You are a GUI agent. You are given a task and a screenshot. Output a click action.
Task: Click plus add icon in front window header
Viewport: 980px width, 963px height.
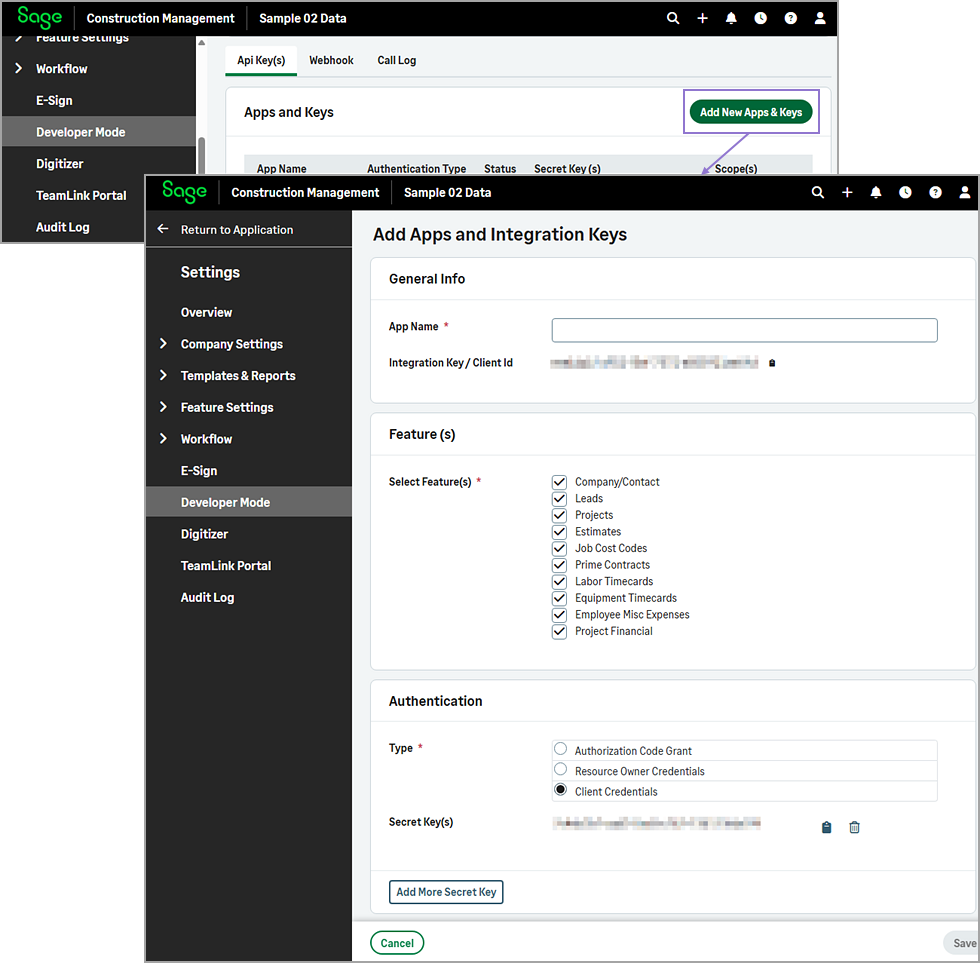(847, 192)
